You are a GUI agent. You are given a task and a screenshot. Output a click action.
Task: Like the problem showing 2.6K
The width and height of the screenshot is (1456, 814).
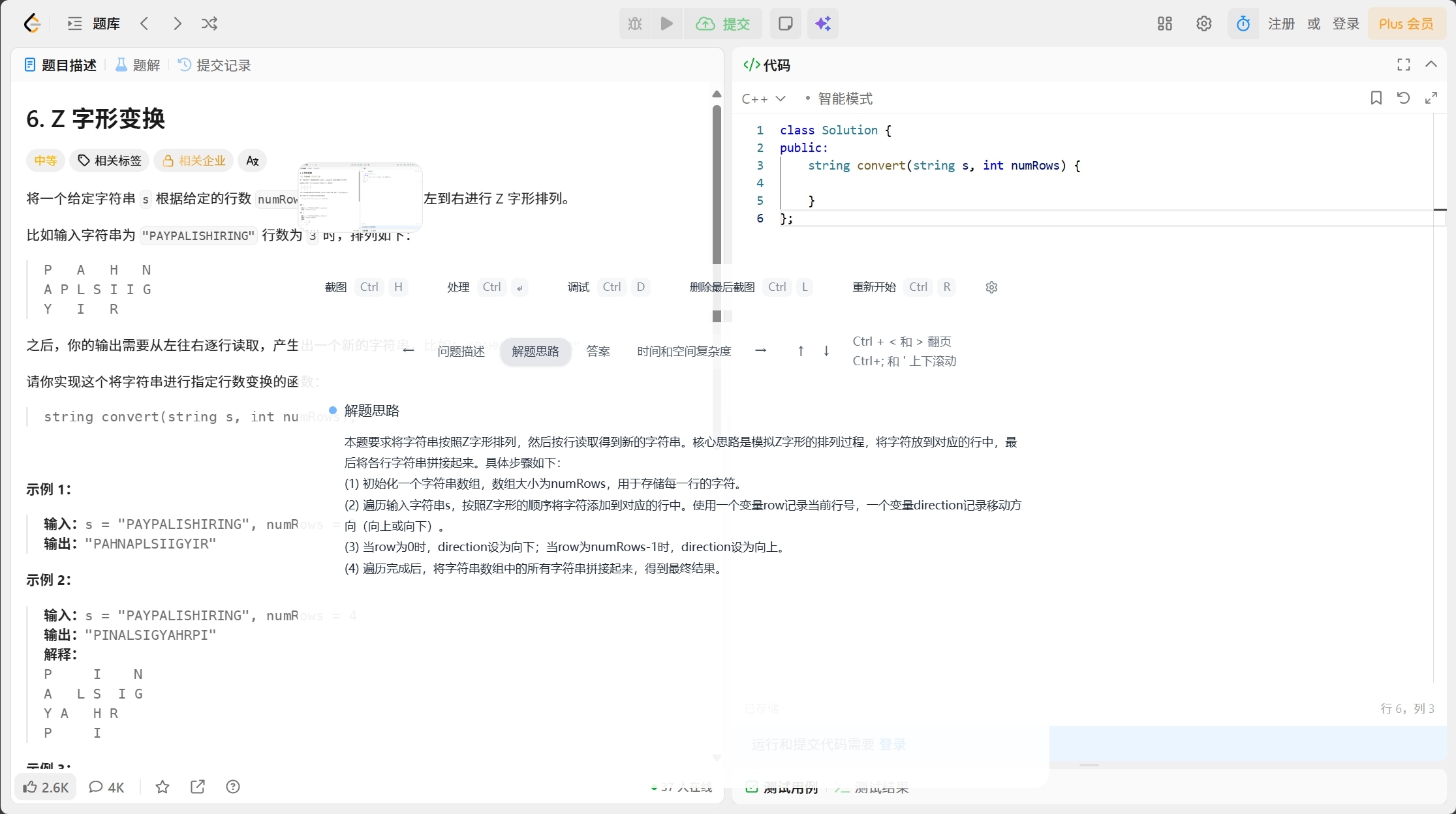tap(46, 787)
